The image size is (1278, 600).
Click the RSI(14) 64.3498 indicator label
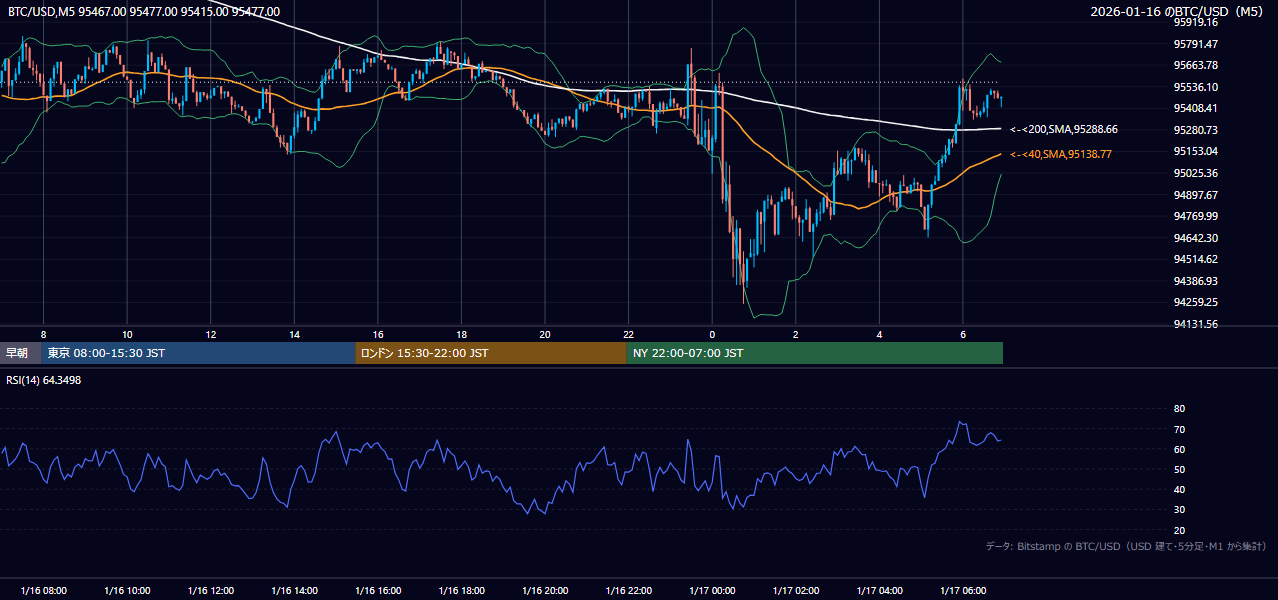click(x=45, y=379)
